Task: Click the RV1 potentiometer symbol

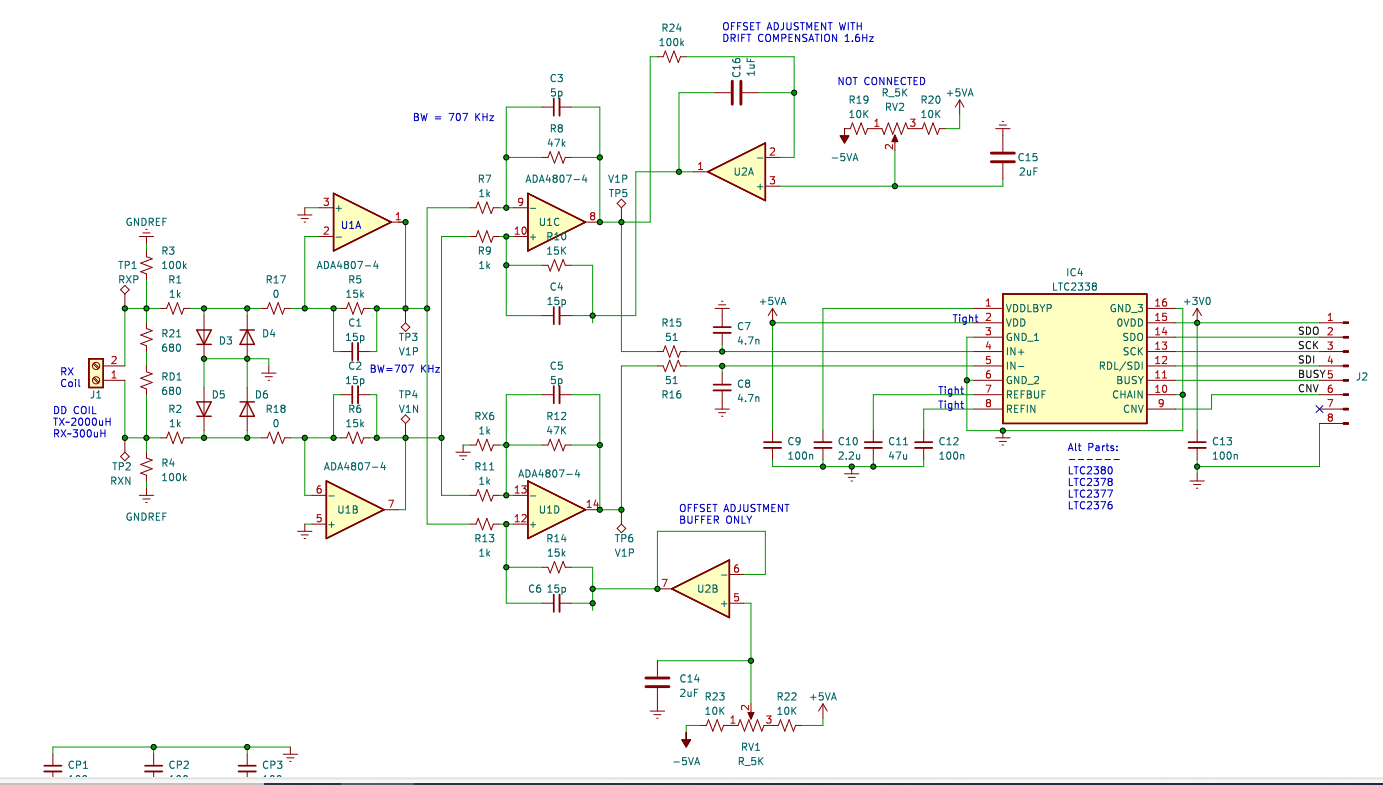Action: tap(751, 725)
